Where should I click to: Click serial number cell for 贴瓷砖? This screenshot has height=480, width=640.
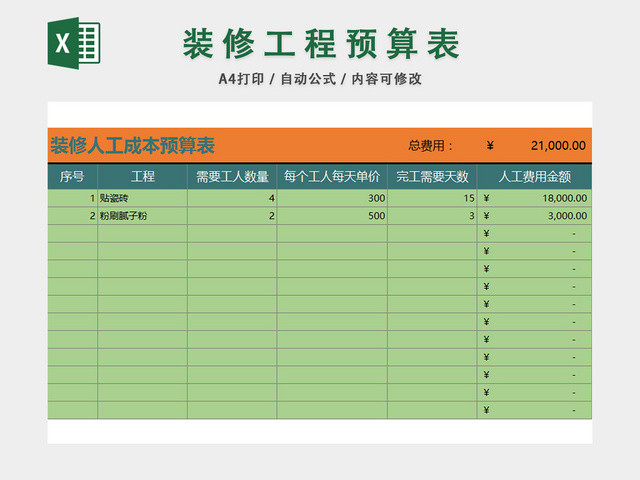point(72,198)
